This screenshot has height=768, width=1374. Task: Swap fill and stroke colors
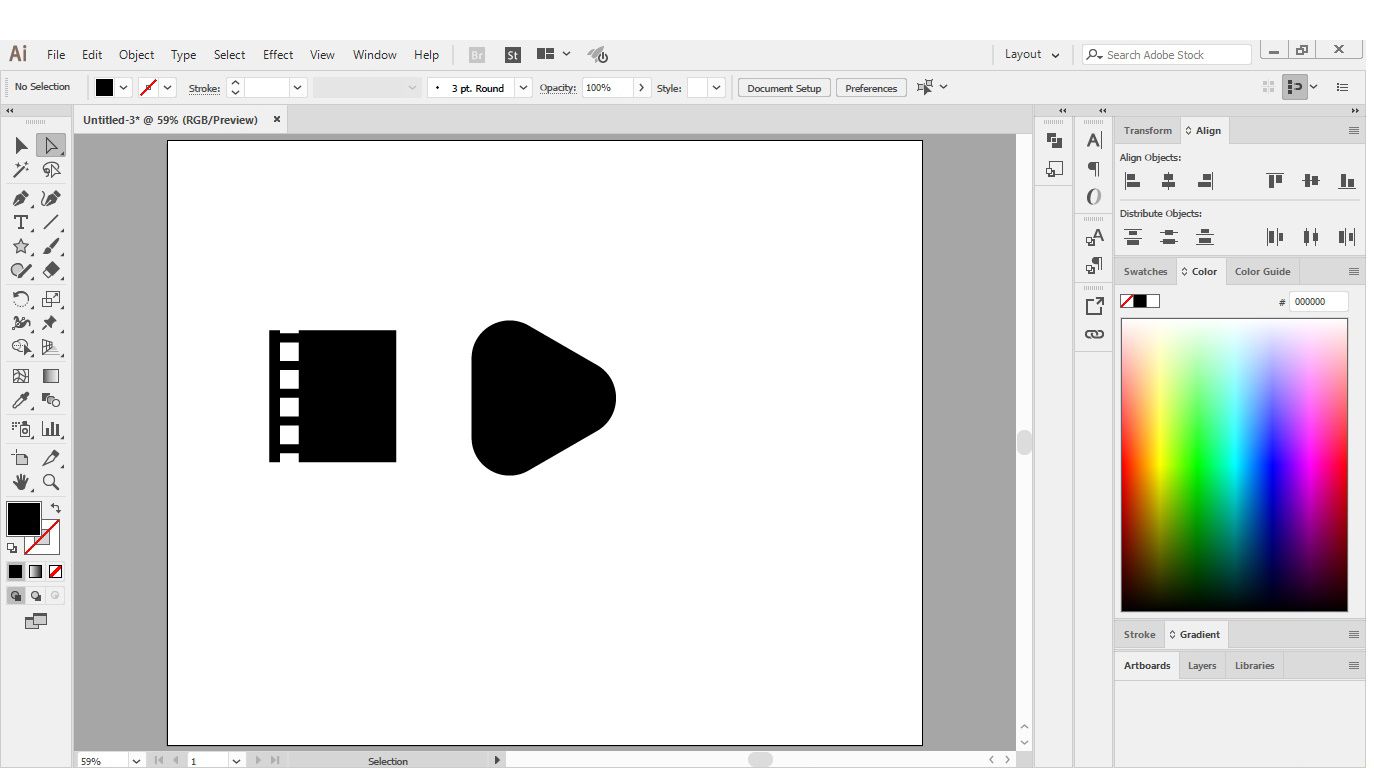click(55, 508)
